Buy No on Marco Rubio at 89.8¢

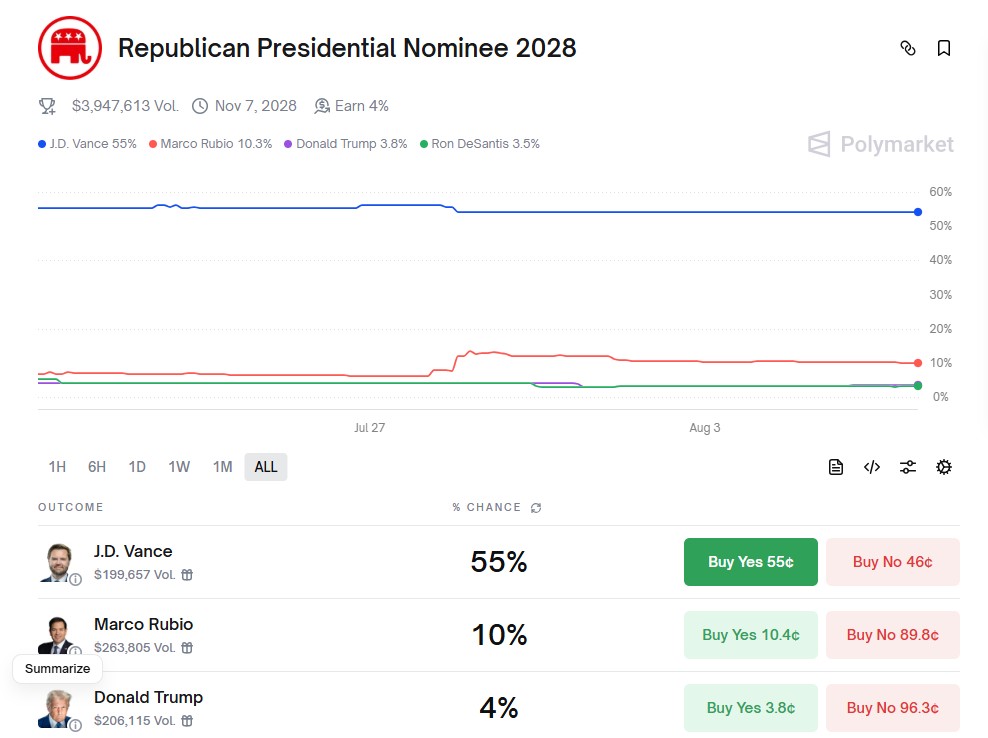(x=892, y=635)
